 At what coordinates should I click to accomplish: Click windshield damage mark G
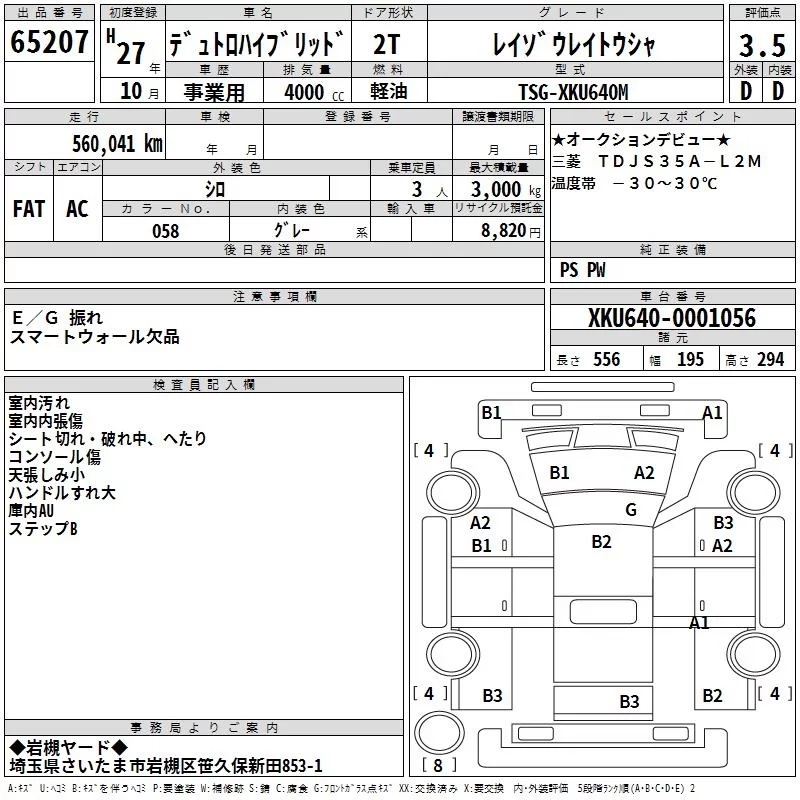point(631,510)
